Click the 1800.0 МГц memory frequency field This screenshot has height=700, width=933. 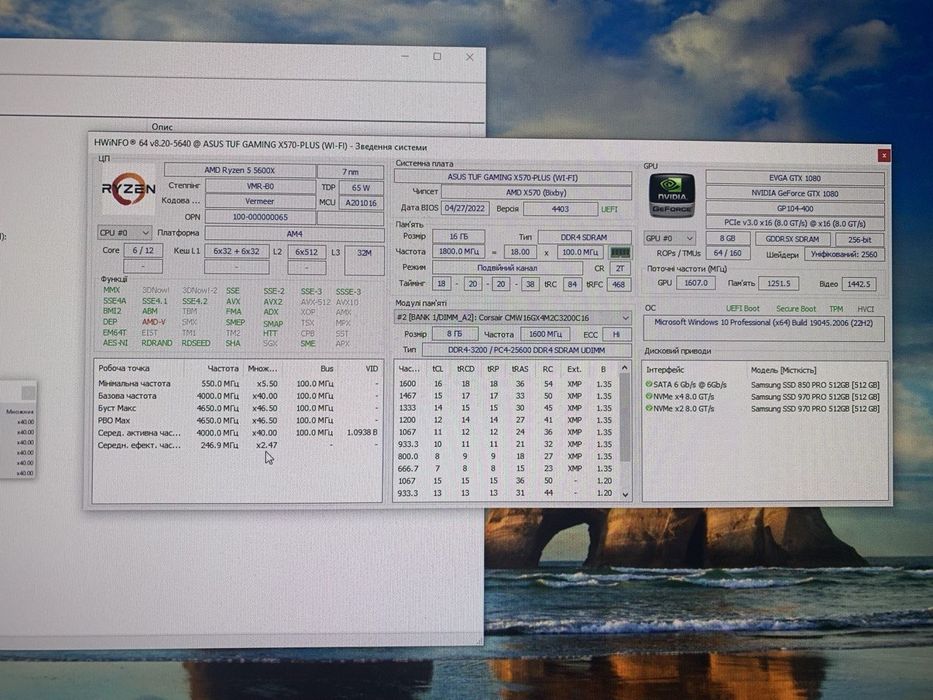(458, 252)
